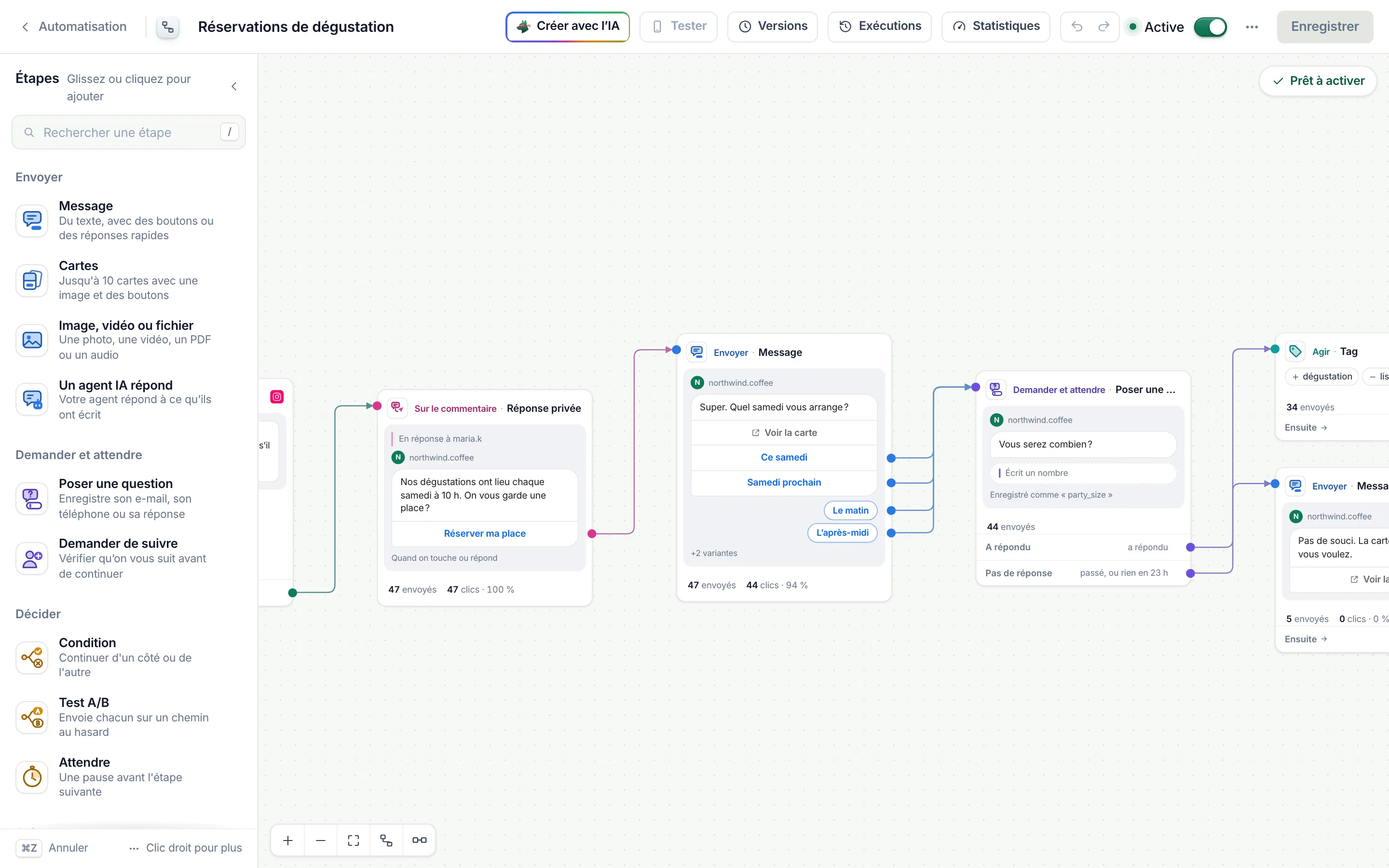Open the Exécutions tab

tap(879, 27)
